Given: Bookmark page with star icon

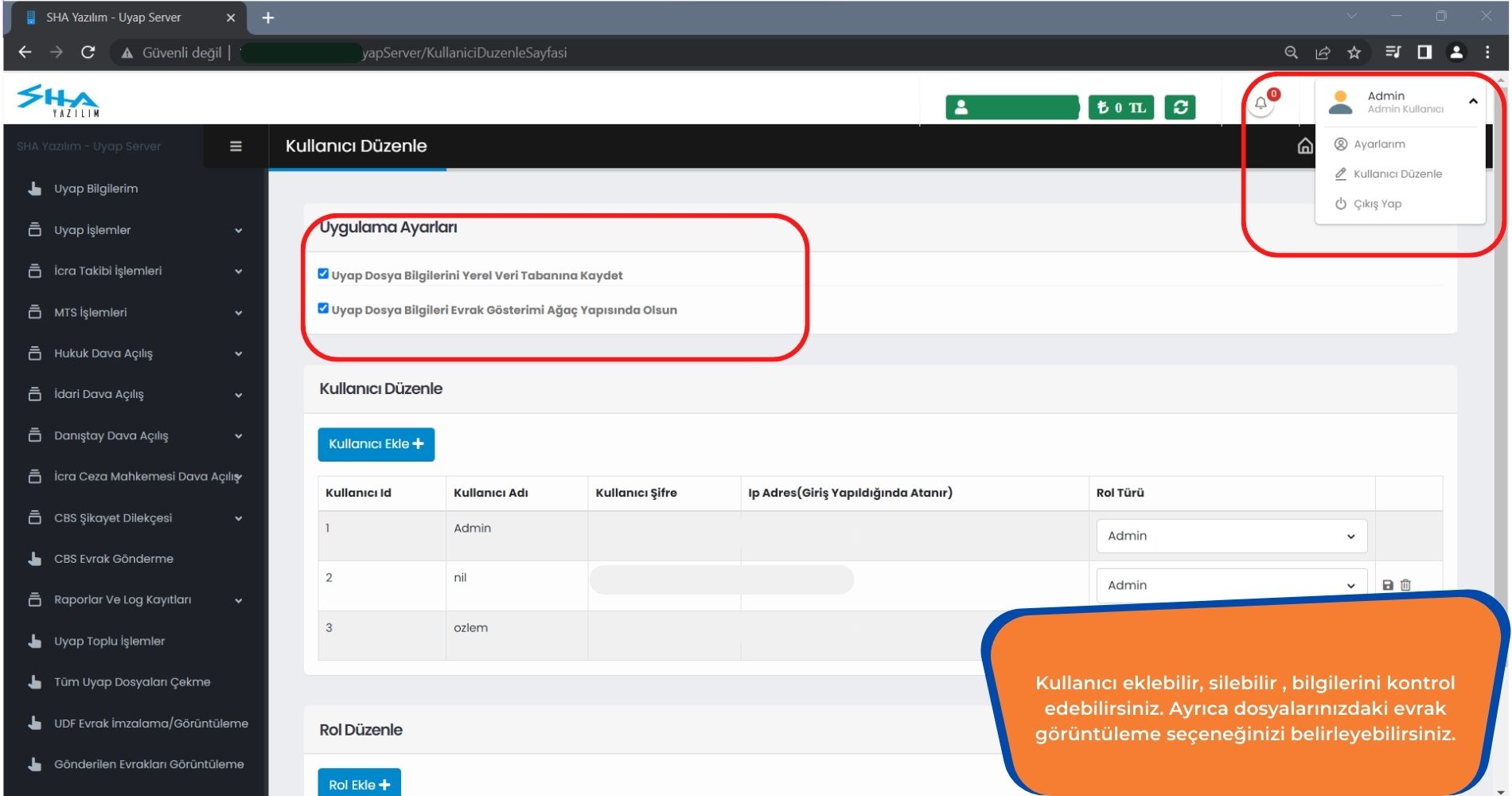Looking at the screenshot, I should (x=1354, y=53).
